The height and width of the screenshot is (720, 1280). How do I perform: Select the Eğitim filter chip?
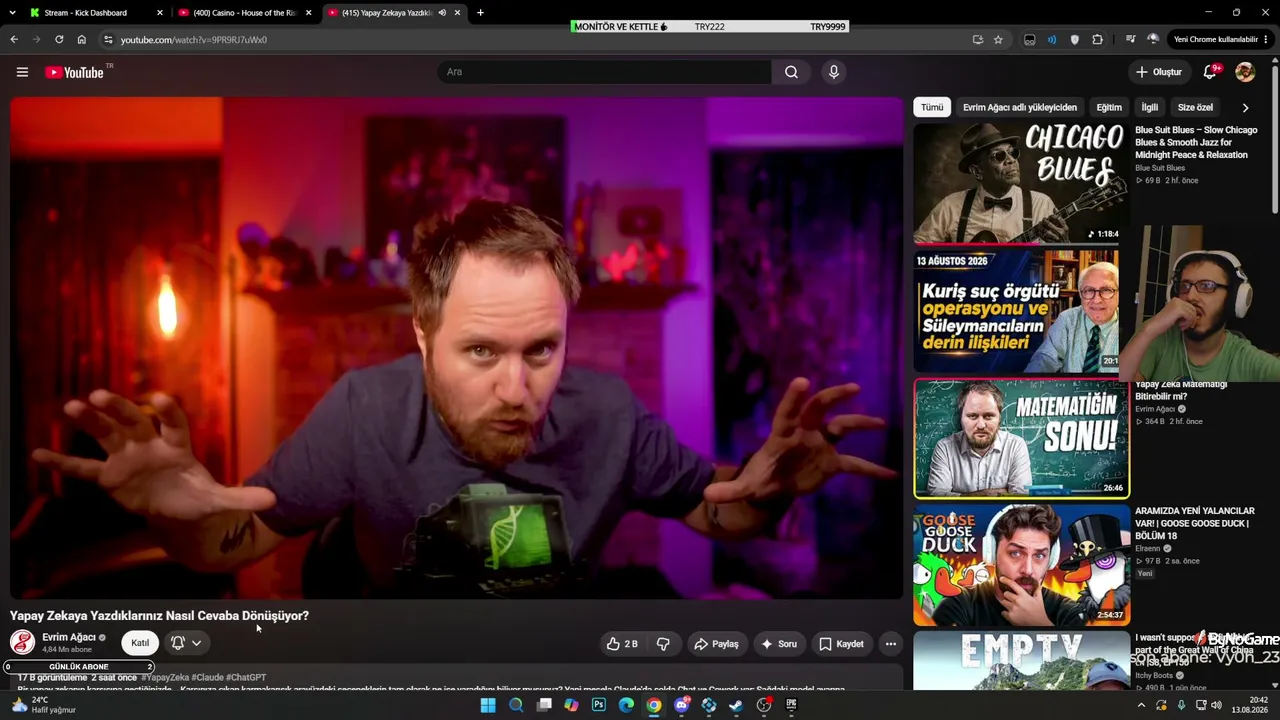[x=1109, y=107]
